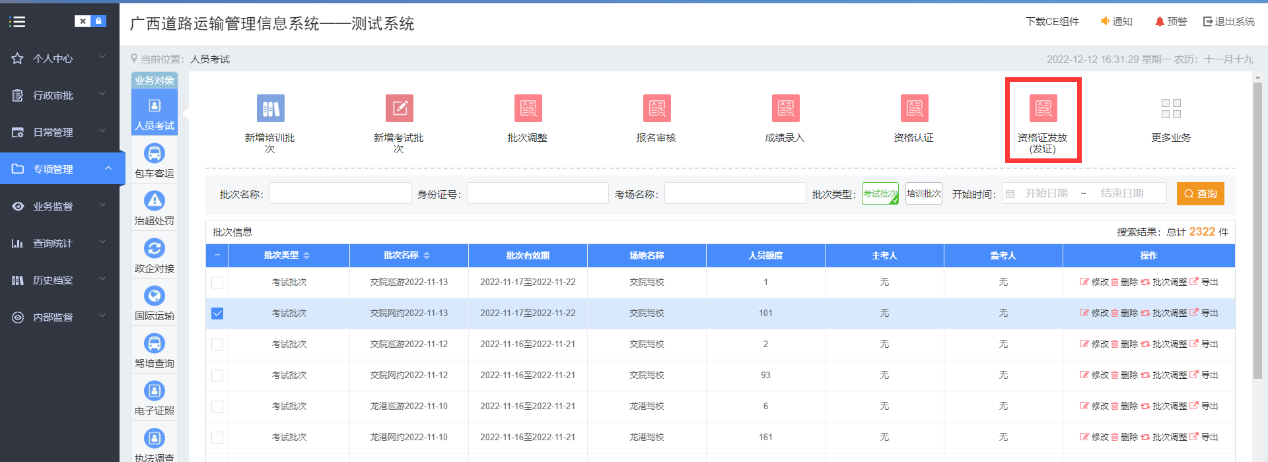Image resolution: width=1268 pixels, height=462 pixels.
Task: Expand the 个人中心 sidebar menu
Action: [60, 59]
